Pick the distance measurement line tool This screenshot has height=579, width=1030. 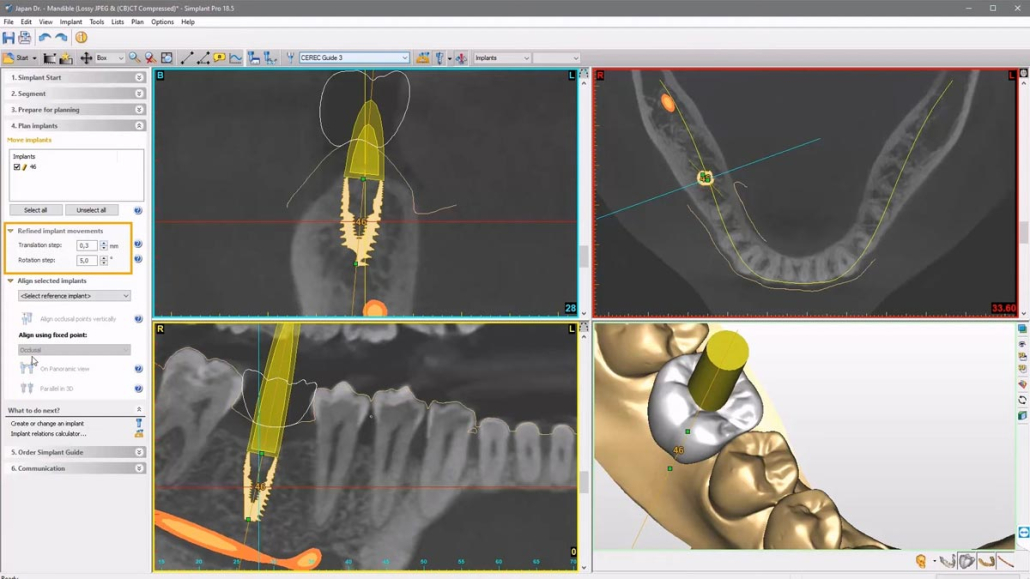point(187,58)
